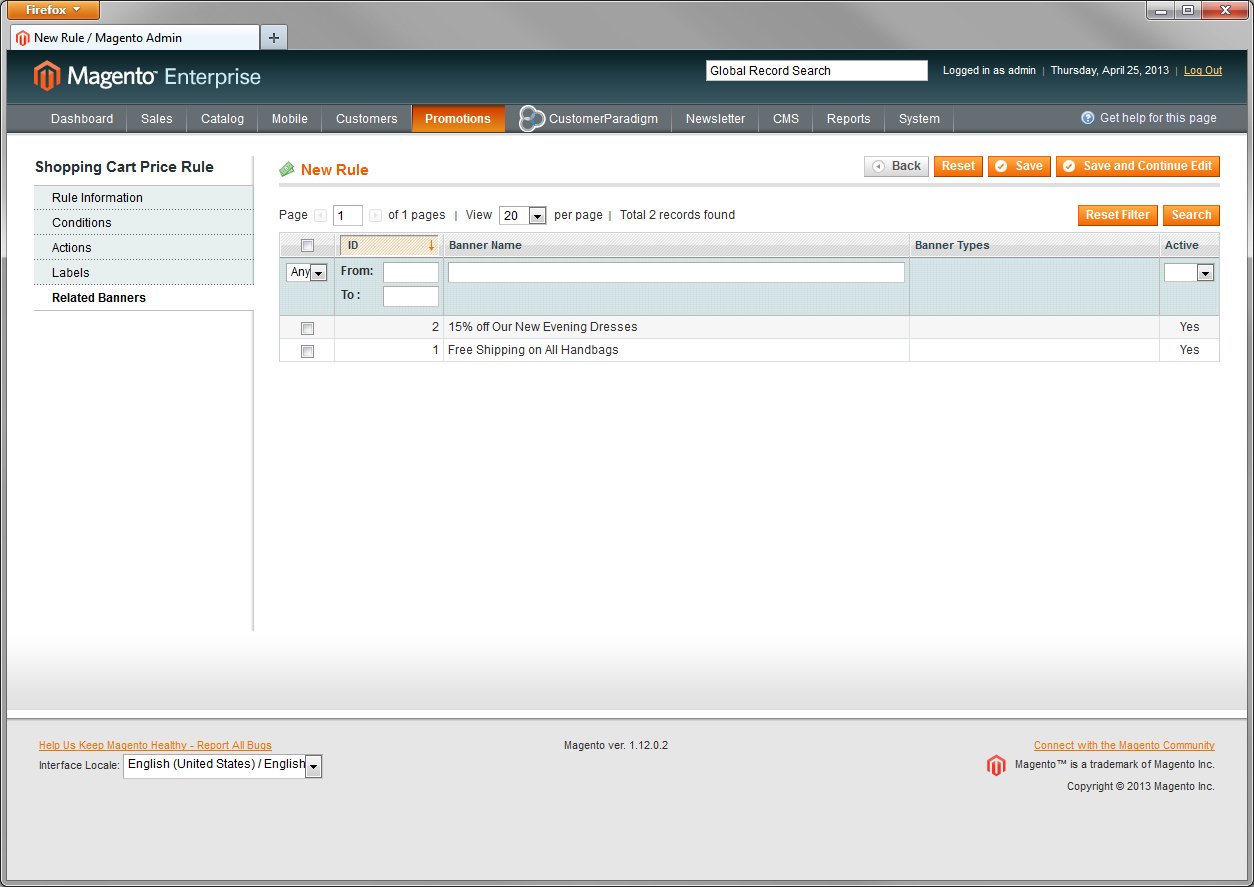
Task: Click the ID To filter field
Action: tap(411, 296)
